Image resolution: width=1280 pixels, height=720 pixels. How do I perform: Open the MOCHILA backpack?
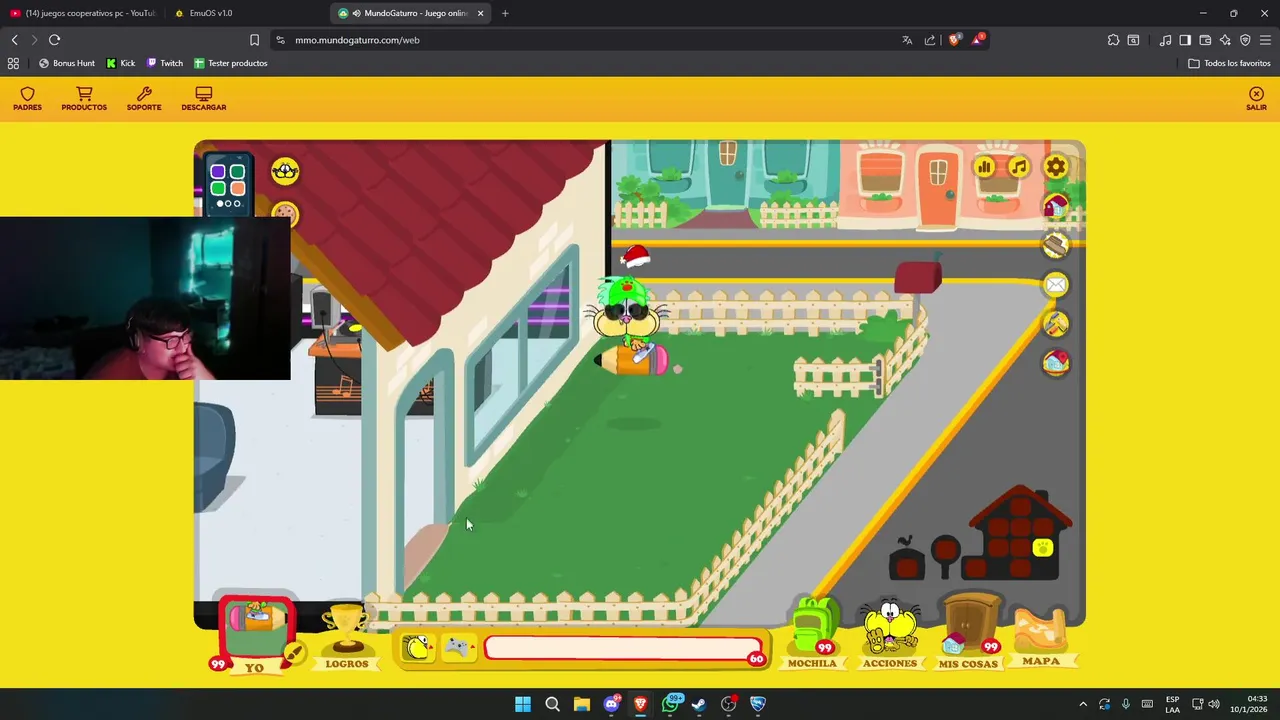[x=812, y=633]
